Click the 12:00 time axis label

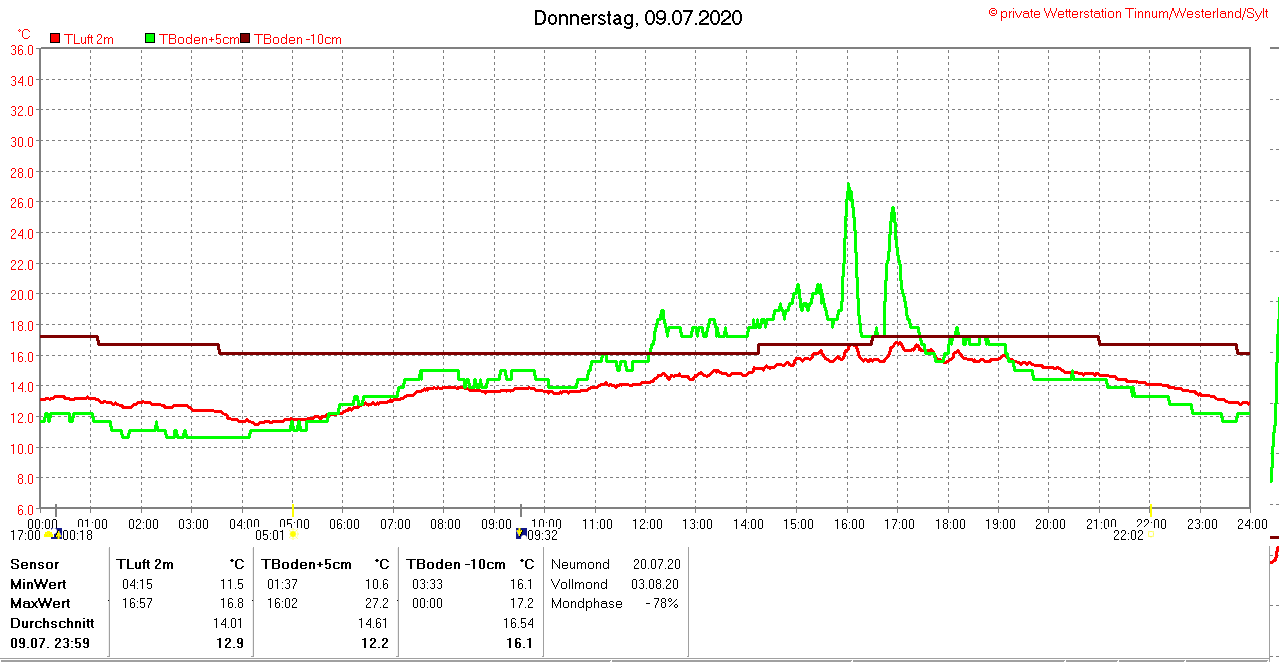[x=647, y=524]
